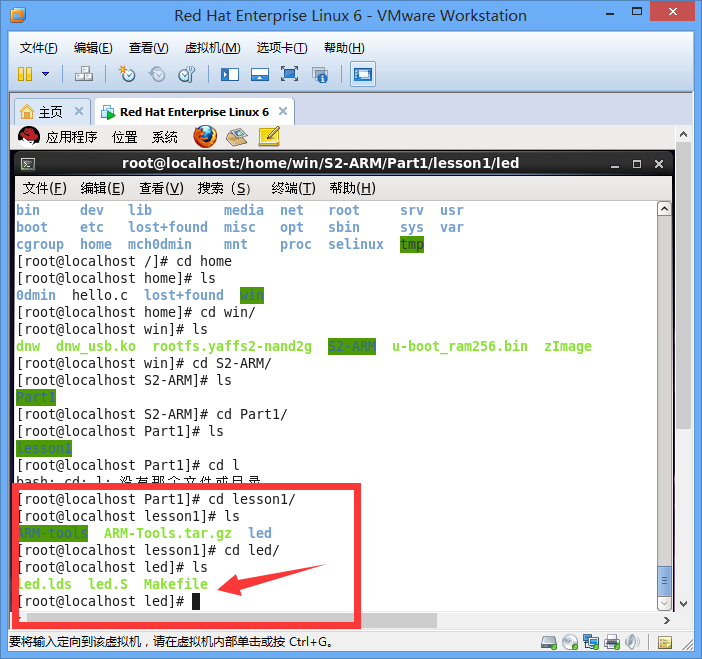Click the network adapter status icon
Image resolution: width=702 pixels, height=659 pixels.
(591, 642)
